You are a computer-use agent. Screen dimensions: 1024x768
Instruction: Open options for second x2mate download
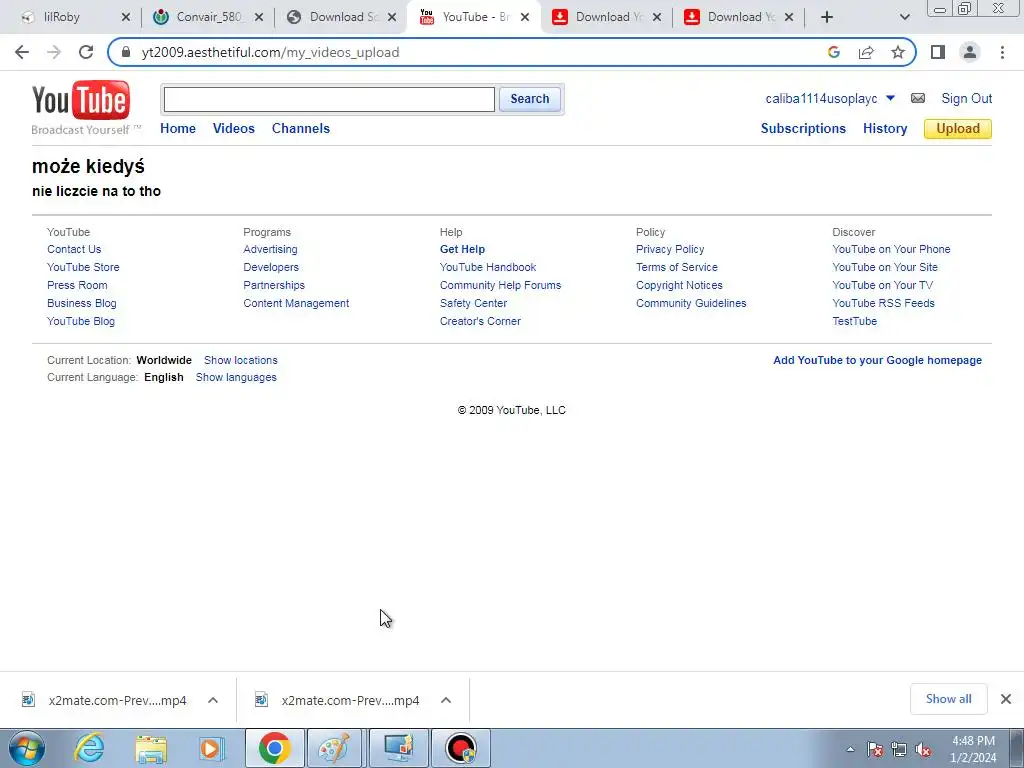pyautogui.click(x=446, y=700)
